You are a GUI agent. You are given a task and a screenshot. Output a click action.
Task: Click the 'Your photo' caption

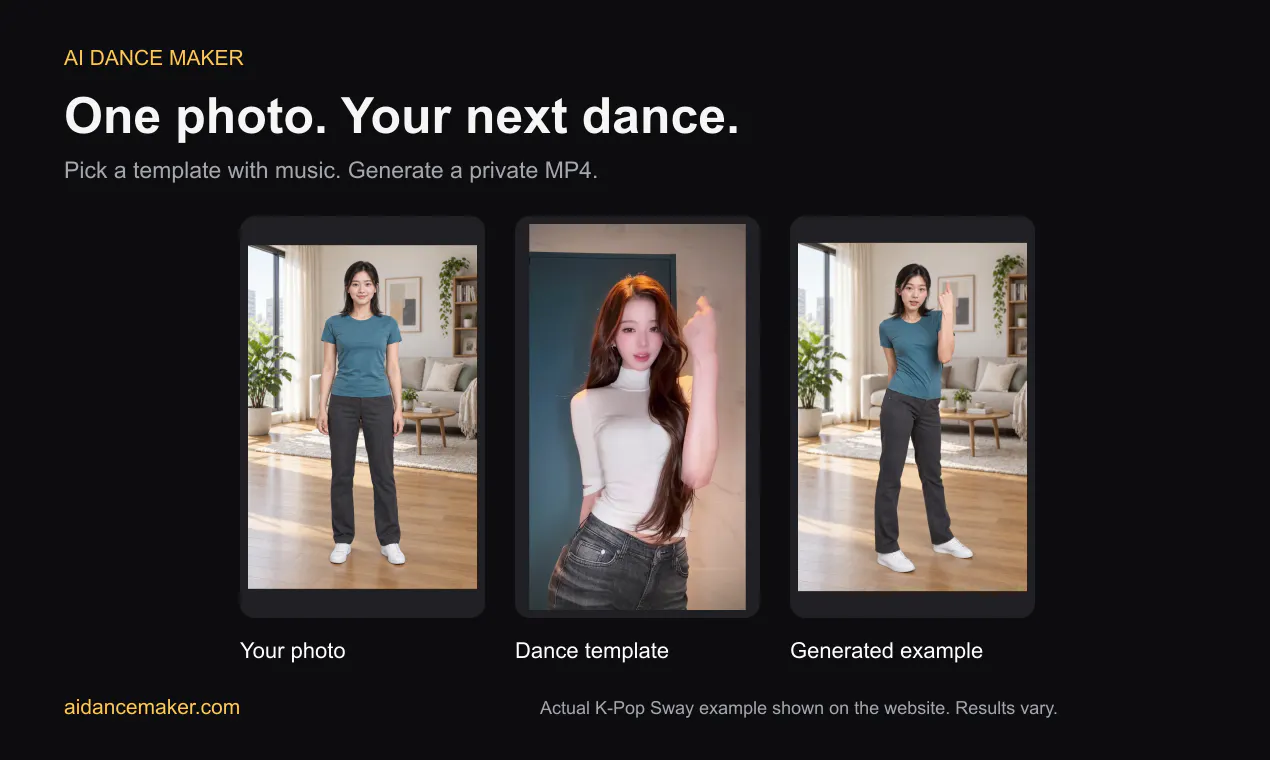click(x=293, y=651)
